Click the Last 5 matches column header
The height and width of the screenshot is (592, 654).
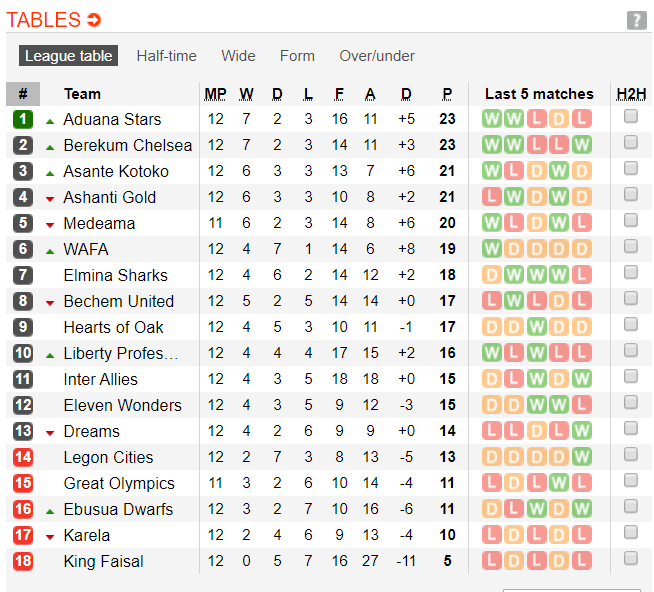coord(539,94)
